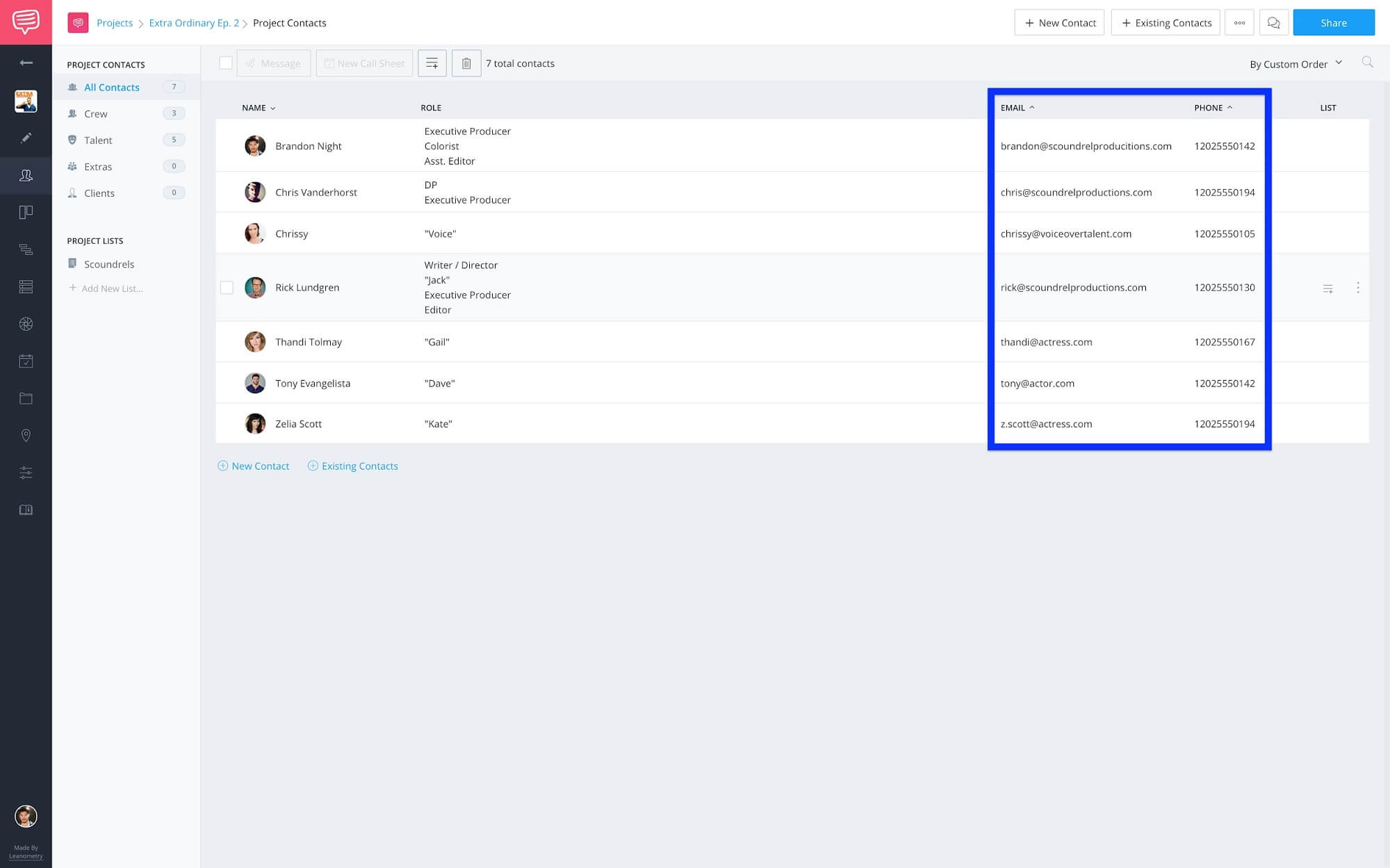Open the three-dot more options button in header
Image resolution: width=1390 pixels, height=868 pixels.
coord(1239,23)
